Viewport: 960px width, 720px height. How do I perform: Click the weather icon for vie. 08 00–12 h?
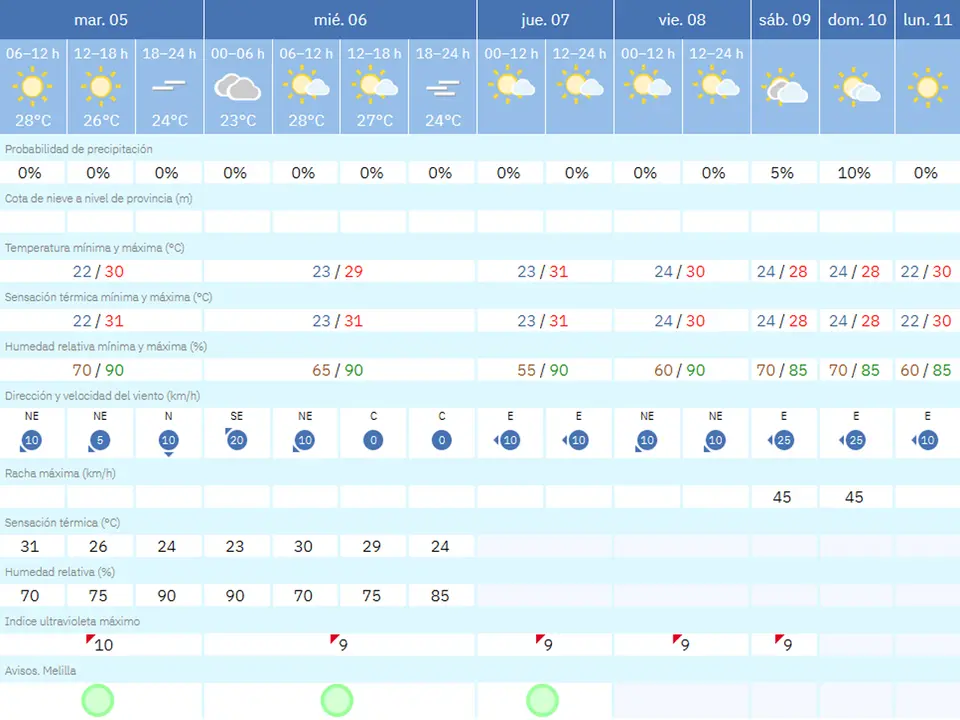coord(648,86)
